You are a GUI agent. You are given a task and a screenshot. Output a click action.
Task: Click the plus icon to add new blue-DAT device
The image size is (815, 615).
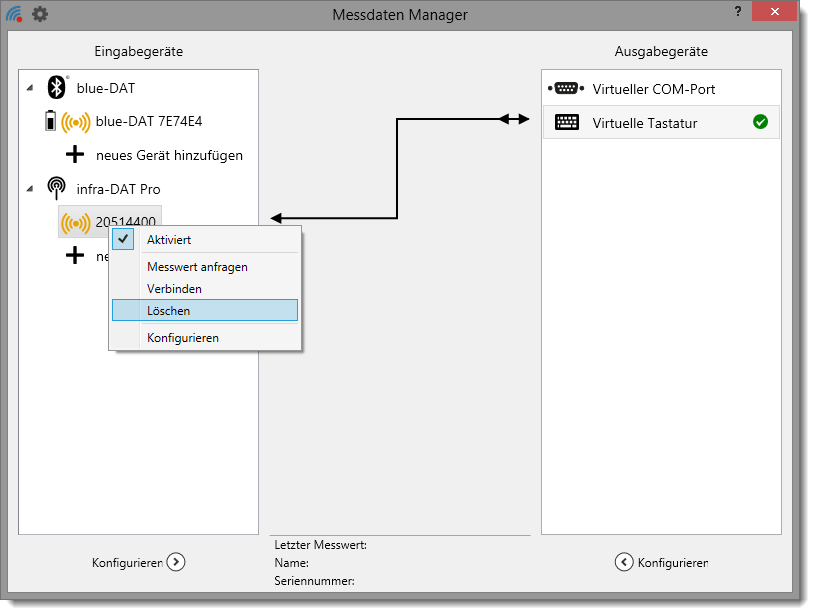(x=75, y=155)
